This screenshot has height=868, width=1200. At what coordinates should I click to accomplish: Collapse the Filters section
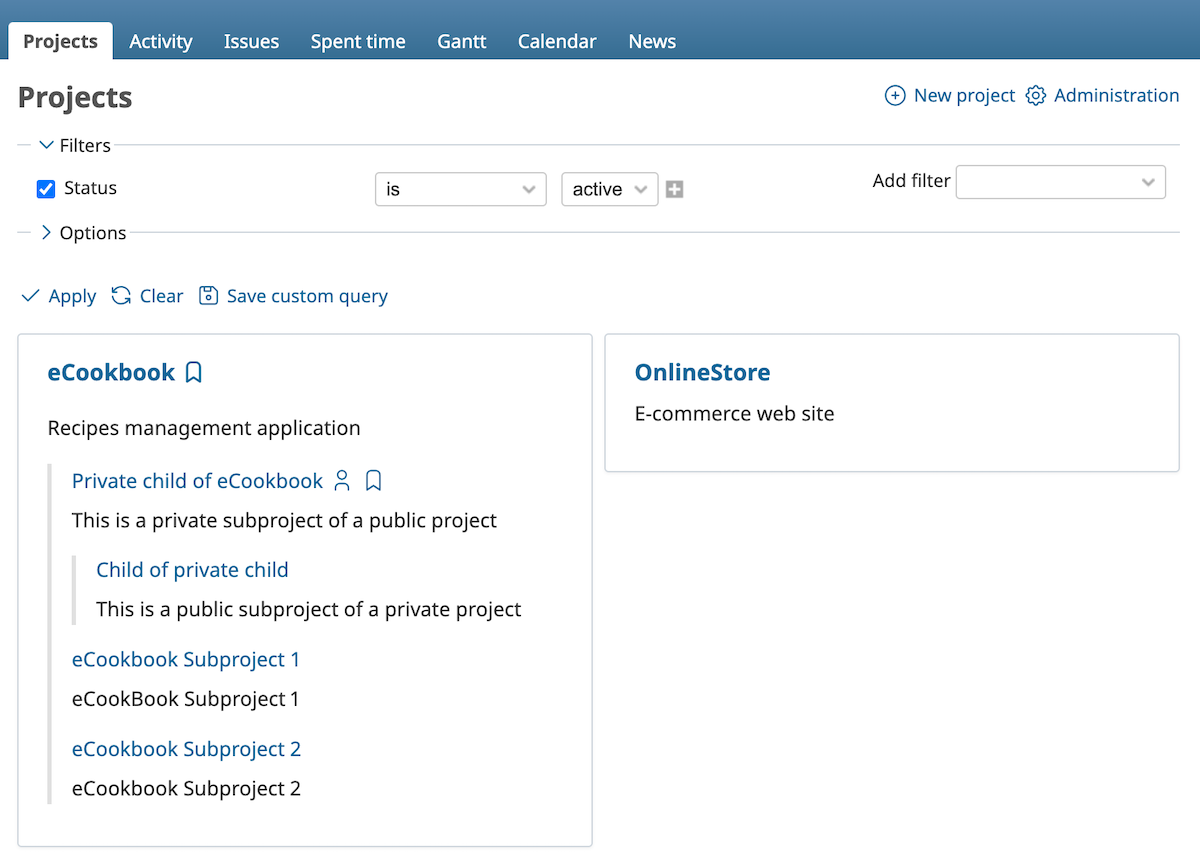[45, 145]
